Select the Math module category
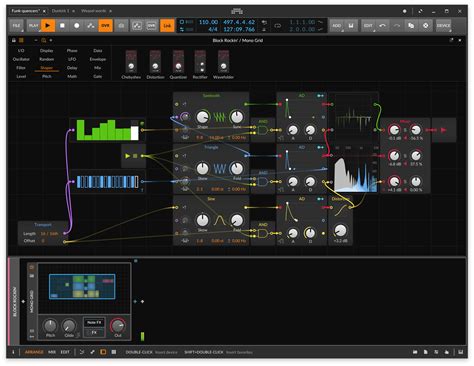474x366 pixels. tap(72, 76)
